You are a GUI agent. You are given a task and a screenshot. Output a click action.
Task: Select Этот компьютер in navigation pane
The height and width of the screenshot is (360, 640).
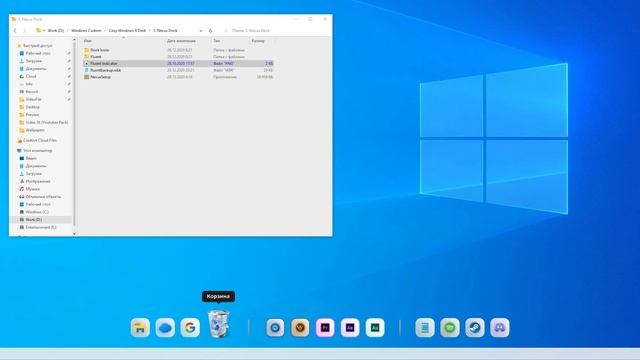click(x=37, y=151)
